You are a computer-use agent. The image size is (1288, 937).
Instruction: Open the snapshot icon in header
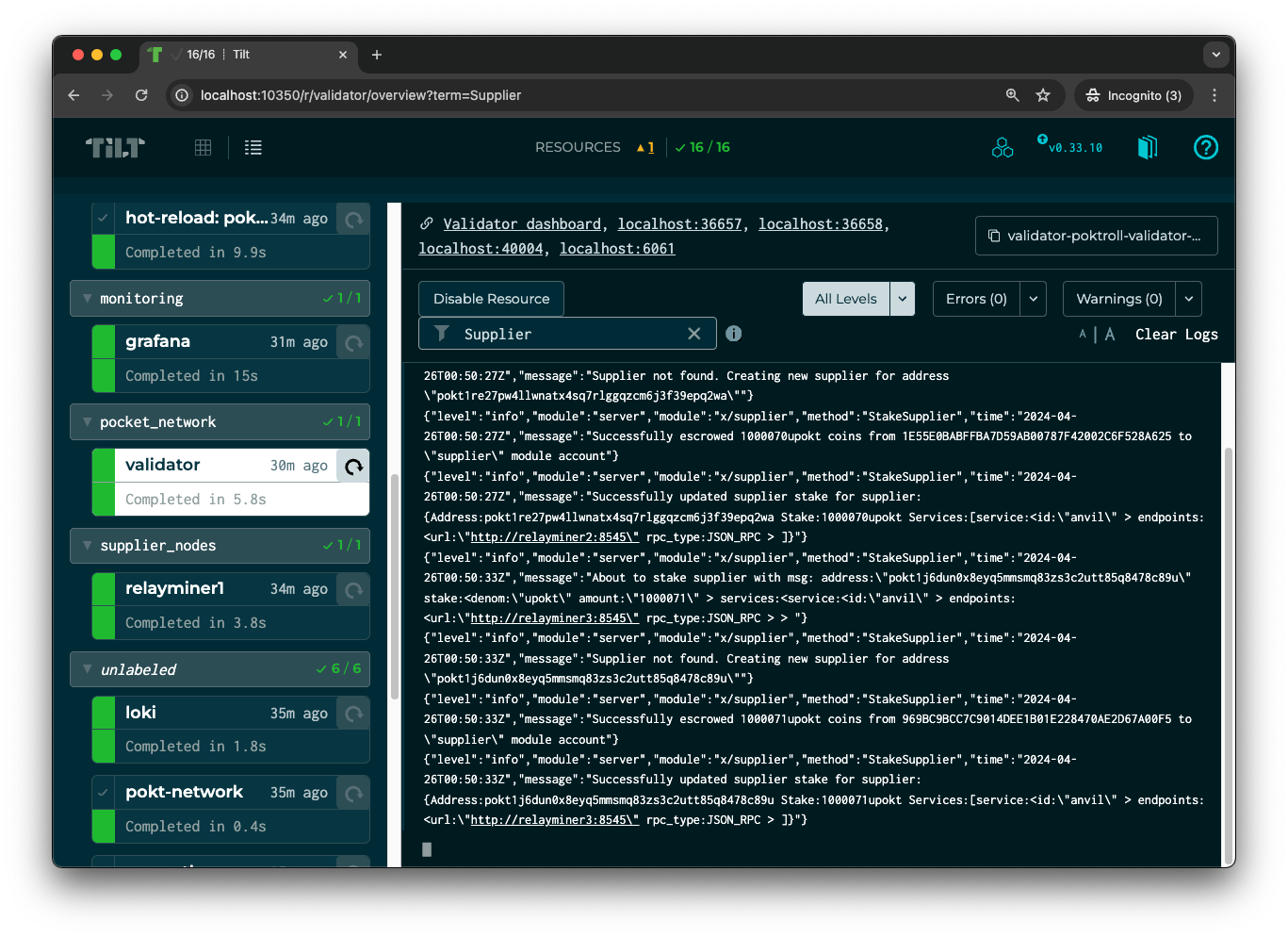[x=1148, y=147]
